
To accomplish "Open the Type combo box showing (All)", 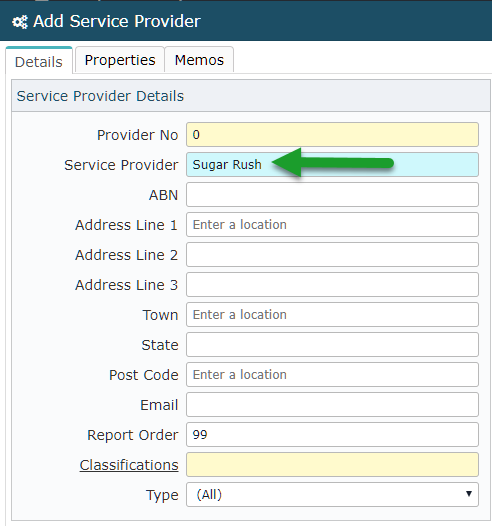I will pyautogui.click(x=332, y=494).
